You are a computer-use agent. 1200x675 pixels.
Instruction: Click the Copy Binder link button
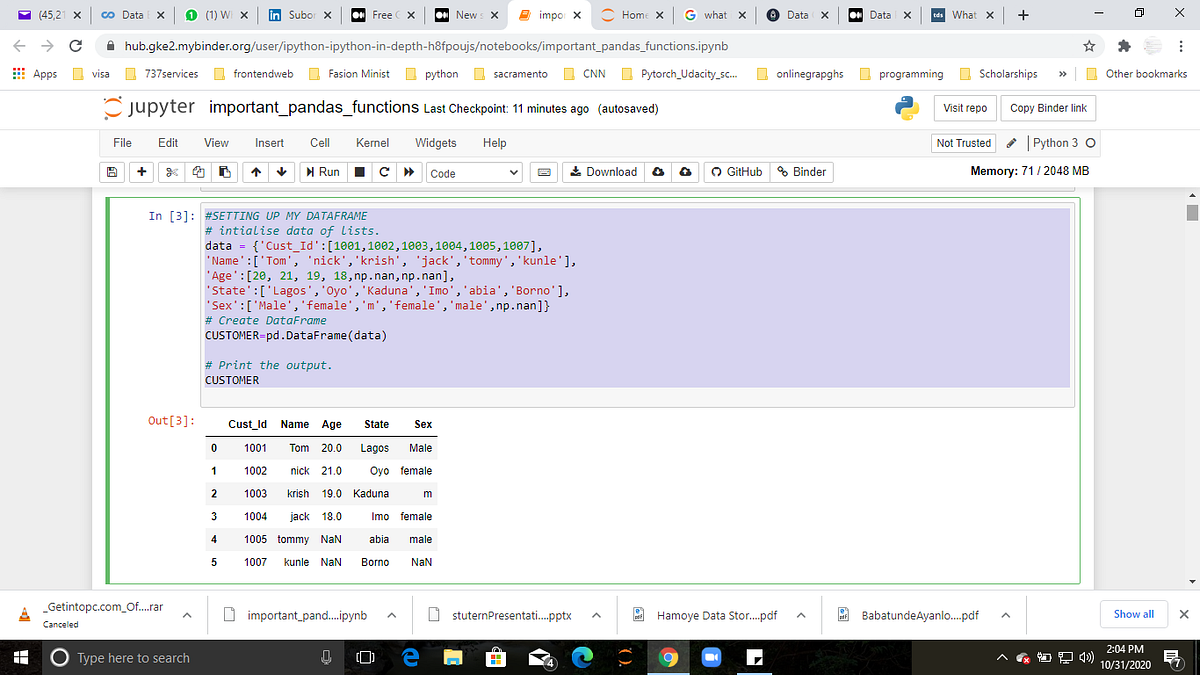point(1048,107)
